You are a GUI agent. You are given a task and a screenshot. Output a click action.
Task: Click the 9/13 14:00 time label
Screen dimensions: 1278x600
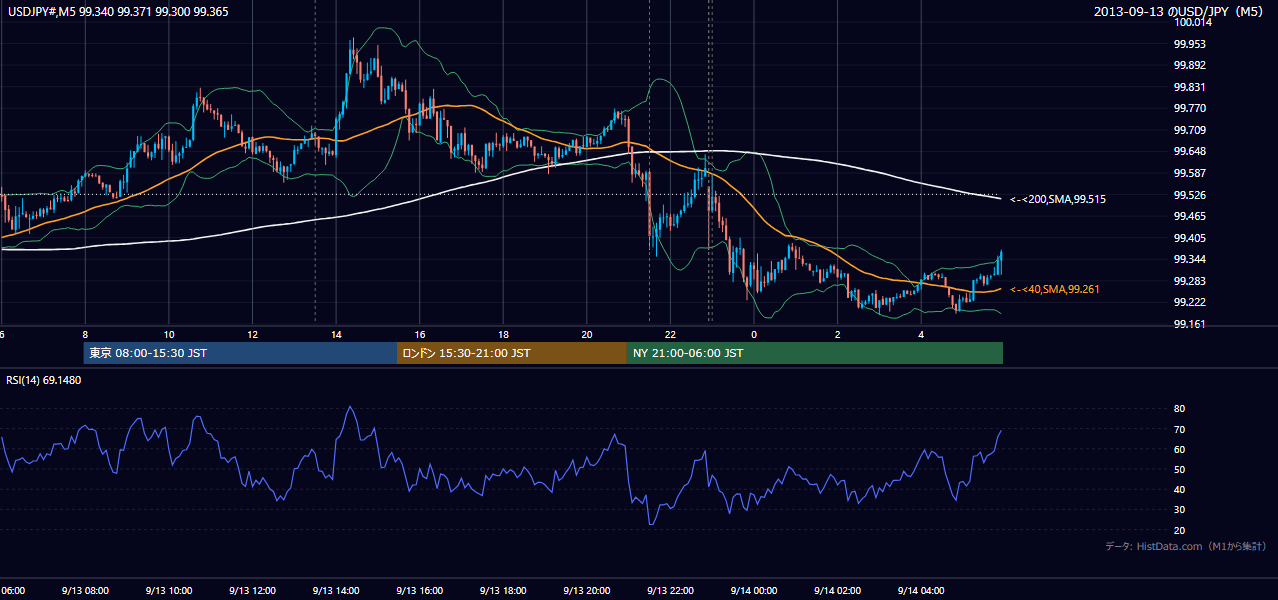tap(336, 591)
